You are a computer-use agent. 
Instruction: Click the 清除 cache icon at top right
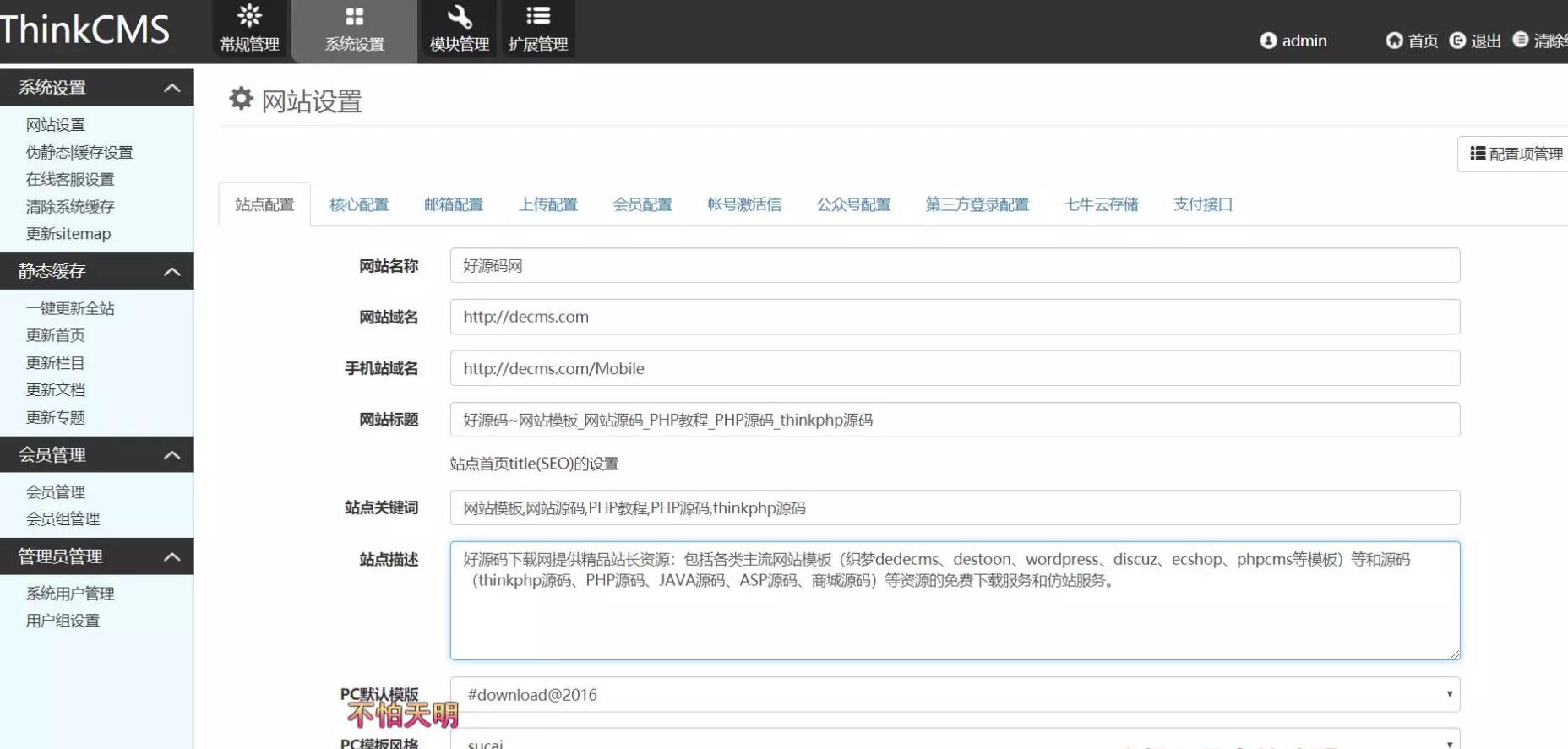[x=1520, y=40]
